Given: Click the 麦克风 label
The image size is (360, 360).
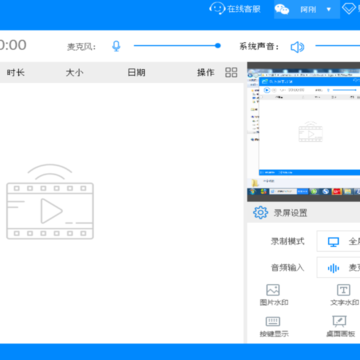Looking at the screenshot, I should (81, 47).
